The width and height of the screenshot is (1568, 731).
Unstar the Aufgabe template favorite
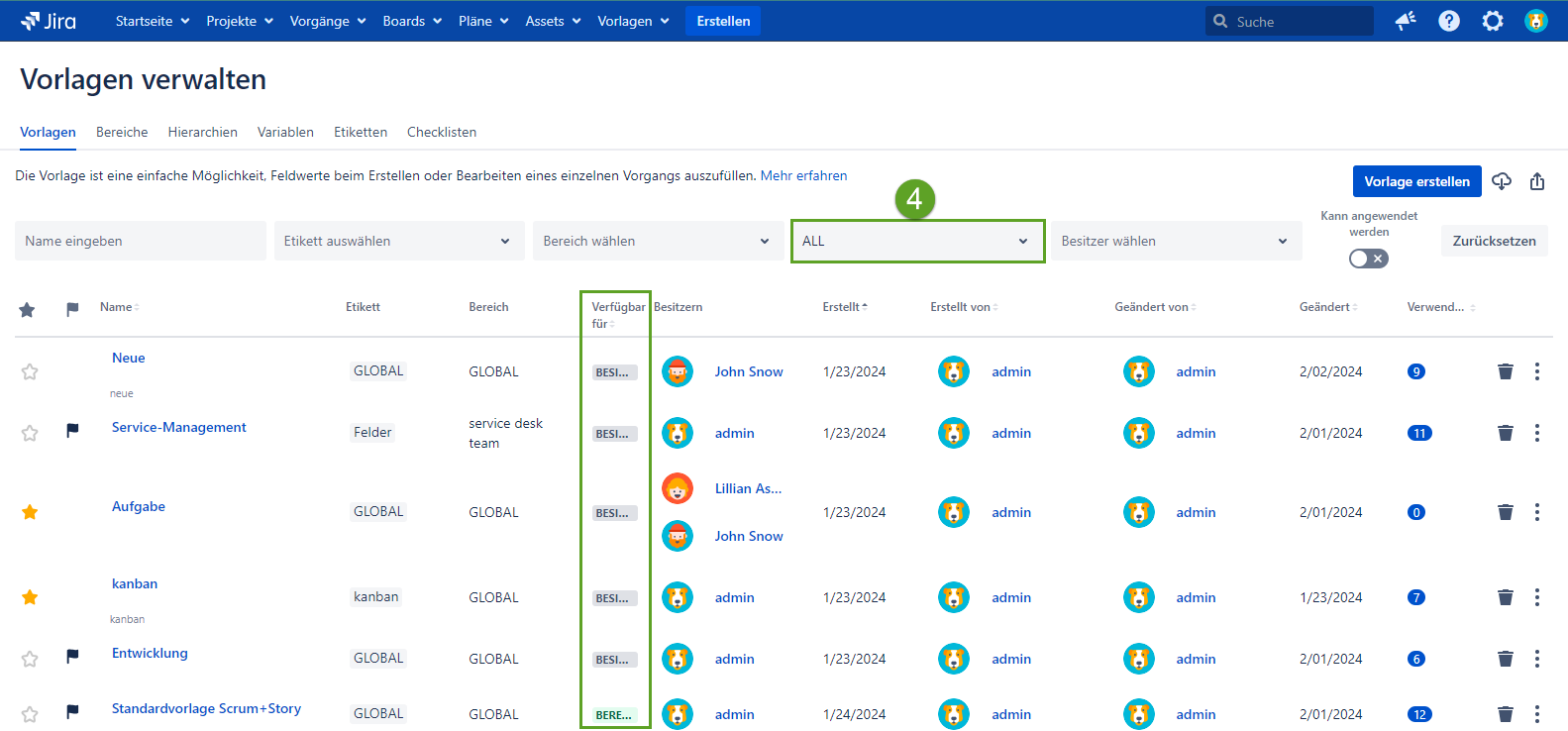tap(30, 512)
